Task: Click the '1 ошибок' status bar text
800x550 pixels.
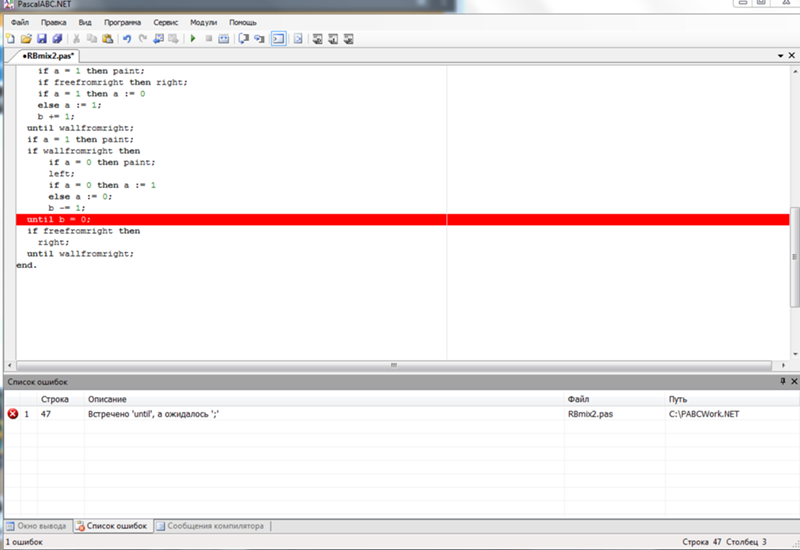Action: 24,542
